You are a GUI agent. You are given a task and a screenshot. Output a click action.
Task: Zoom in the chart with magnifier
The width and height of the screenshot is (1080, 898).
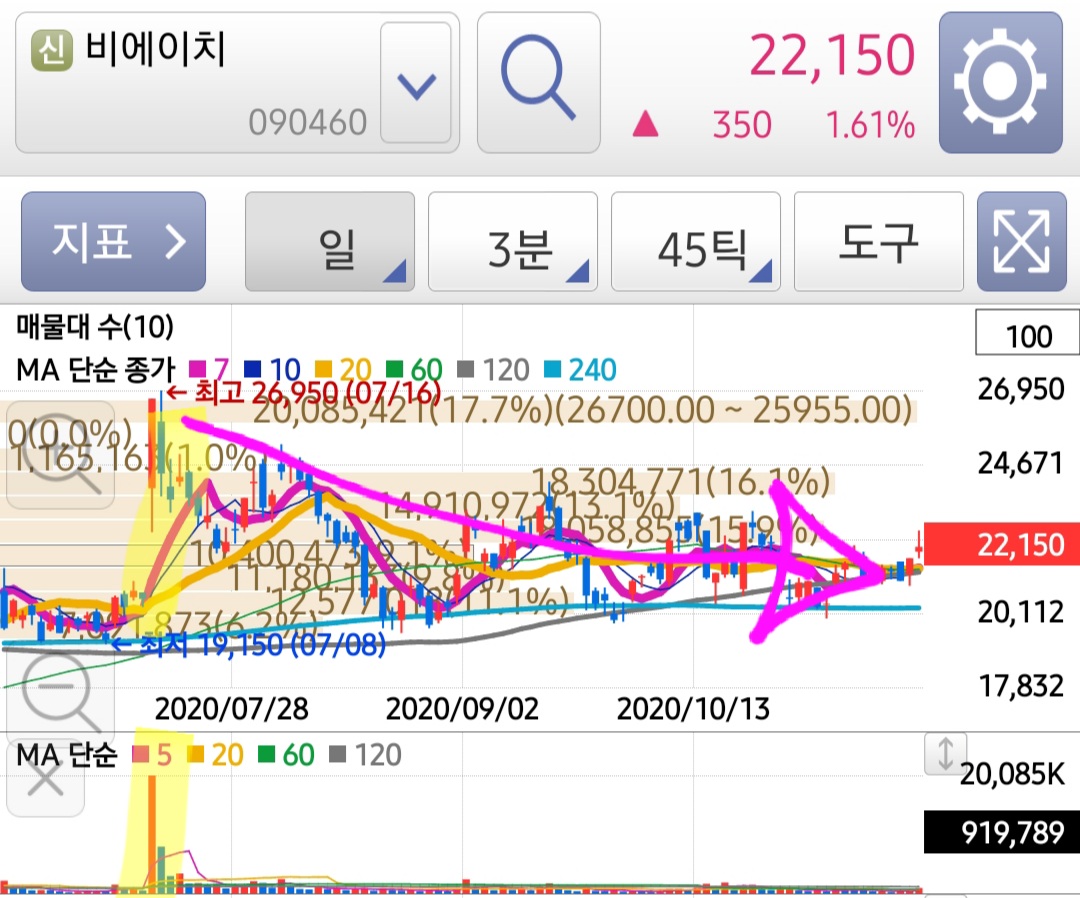click(x=61, y=455)
